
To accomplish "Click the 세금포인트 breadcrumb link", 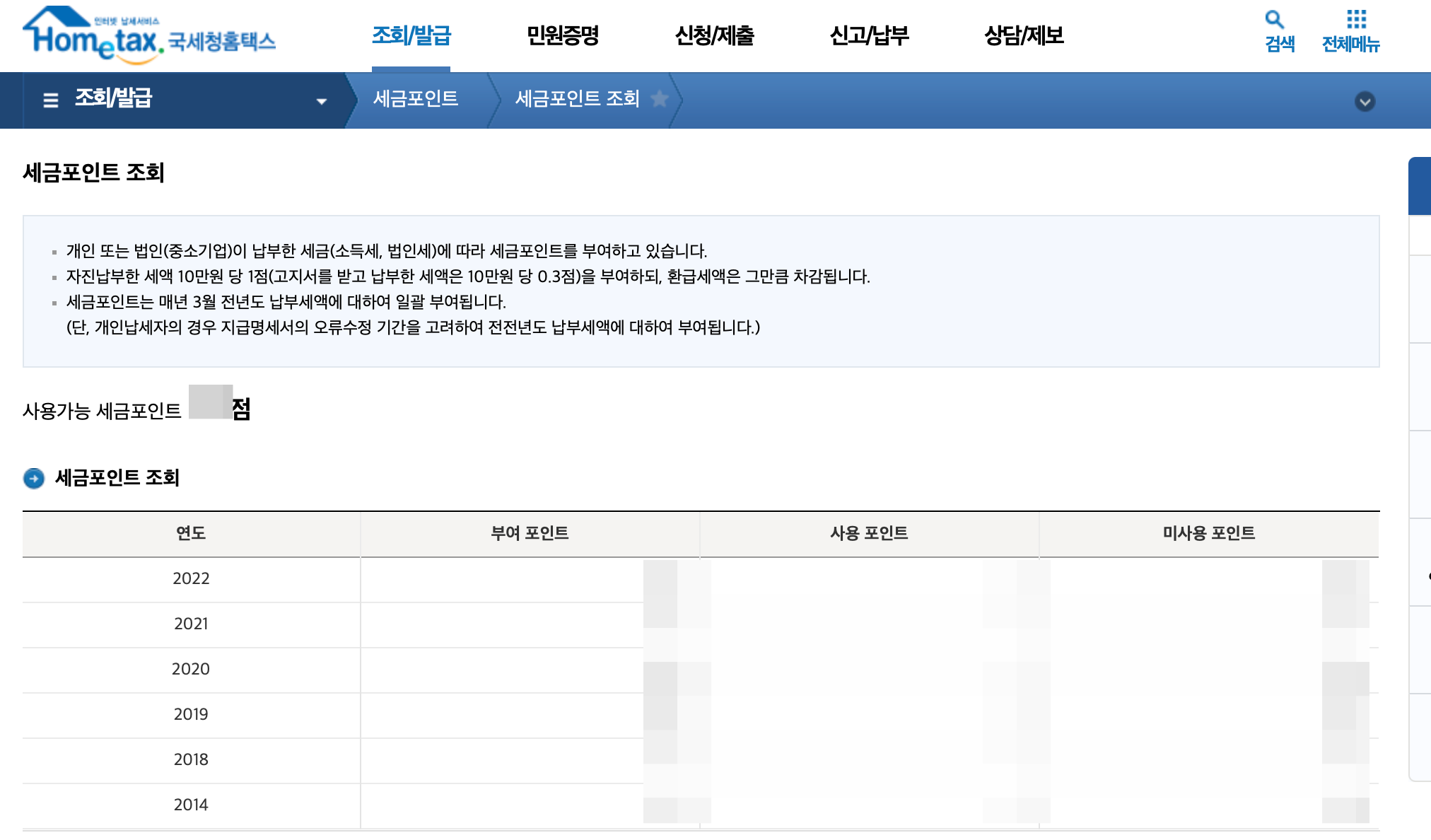I will coord(416,100).
